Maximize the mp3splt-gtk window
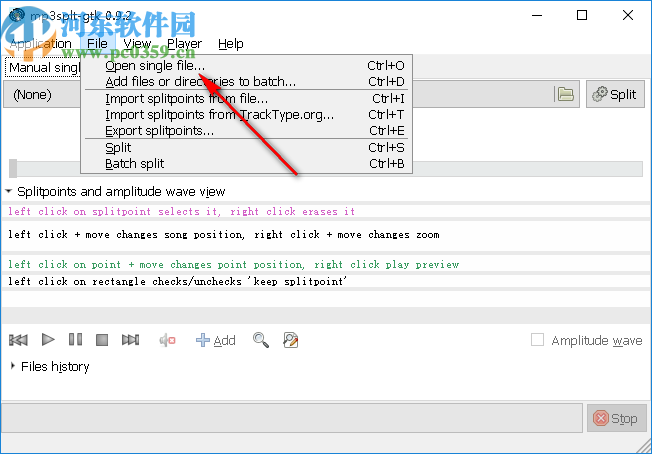 pos(582,15)
